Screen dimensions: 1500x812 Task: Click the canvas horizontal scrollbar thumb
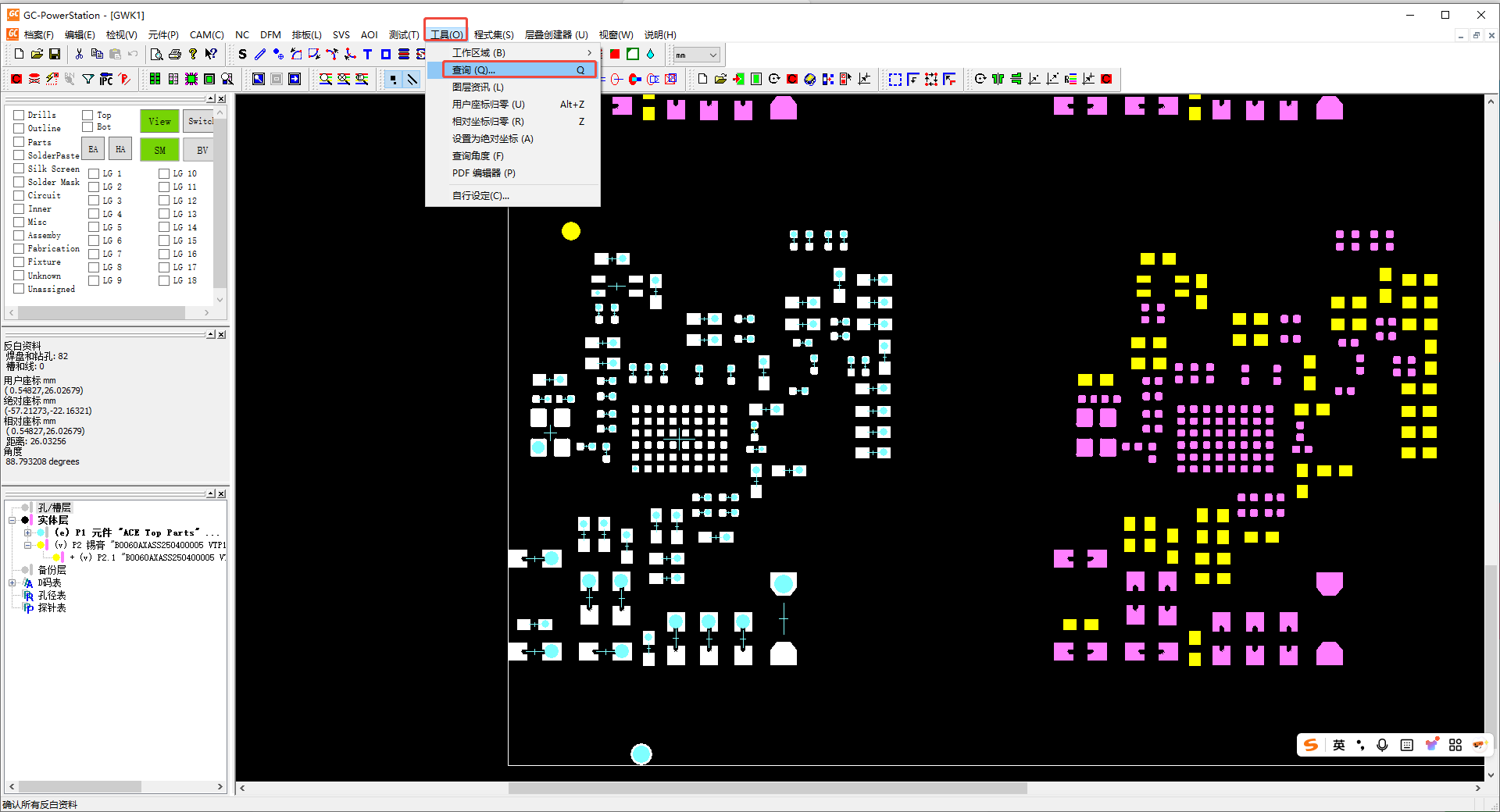pyautogui.click(x=767, y=788)
